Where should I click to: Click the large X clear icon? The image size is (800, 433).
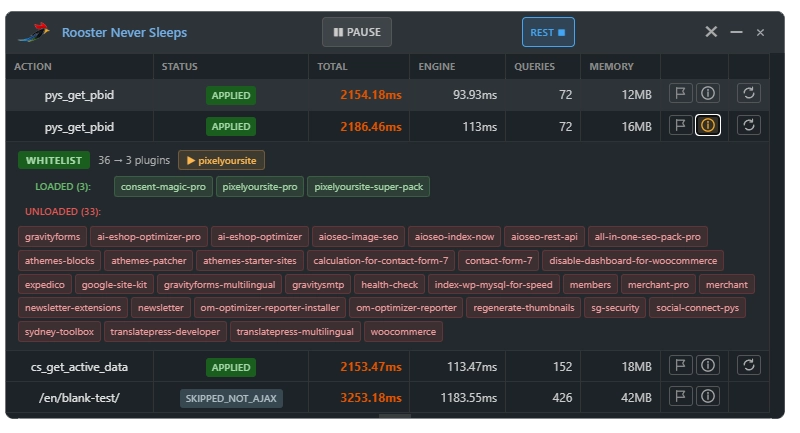point(711,32)
